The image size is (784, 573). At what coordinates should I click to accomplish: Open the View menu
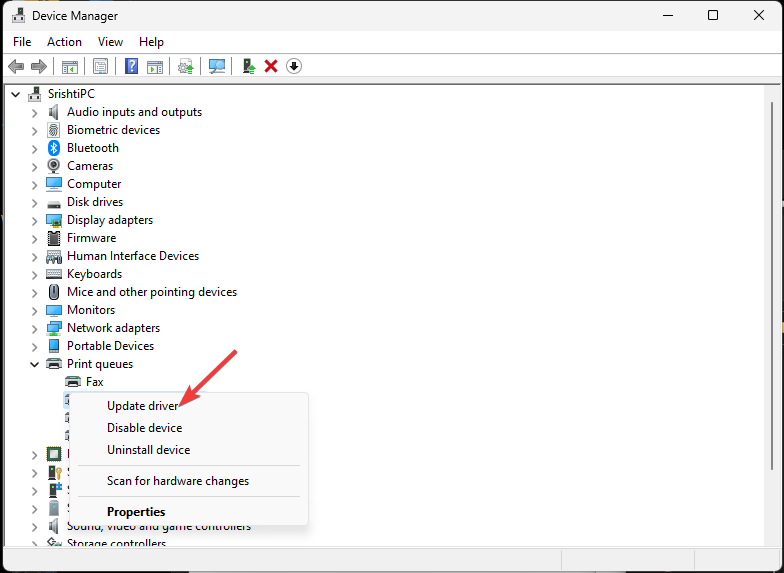(110, 42)
